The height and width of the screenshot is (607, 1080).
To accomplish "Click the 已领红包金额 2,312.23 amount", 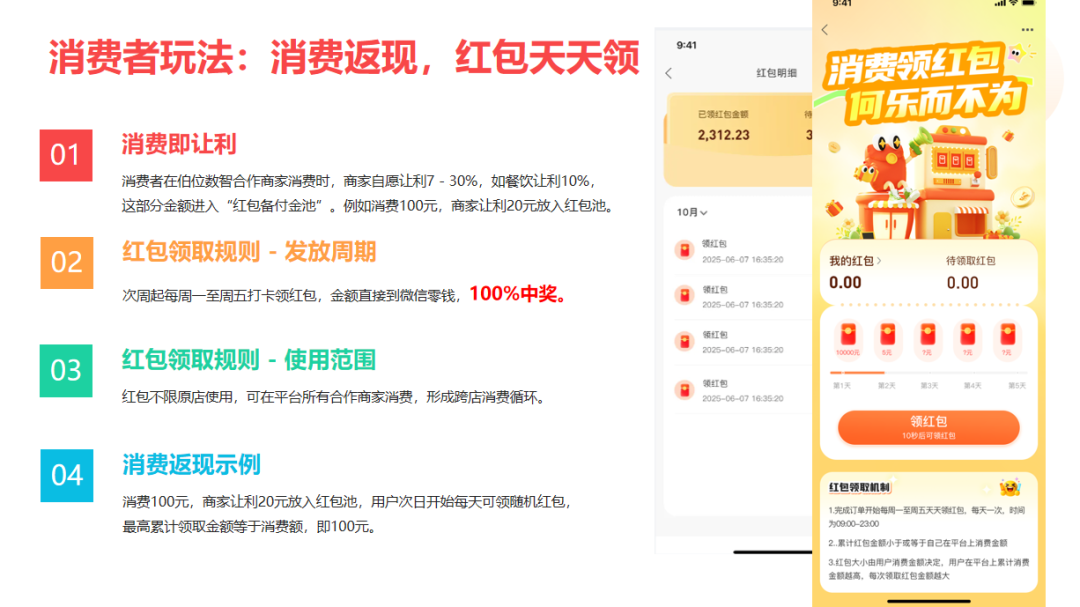I will 723,135.
